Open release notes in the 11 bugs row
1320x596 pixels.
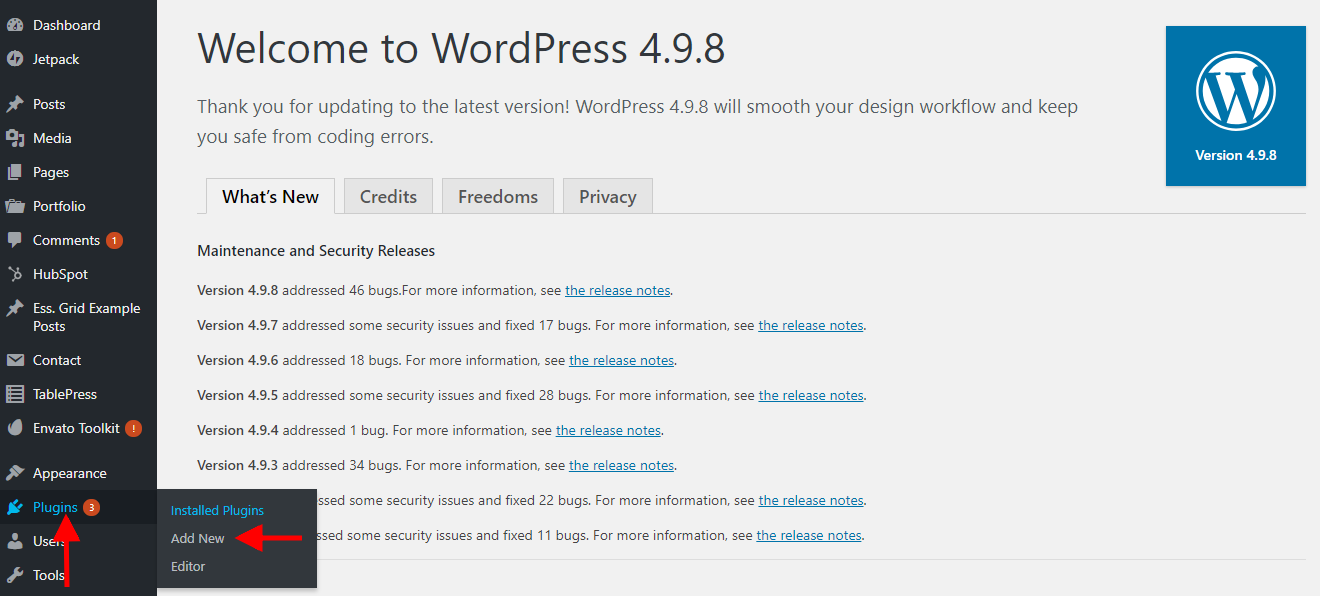click(x=809, y=535)
